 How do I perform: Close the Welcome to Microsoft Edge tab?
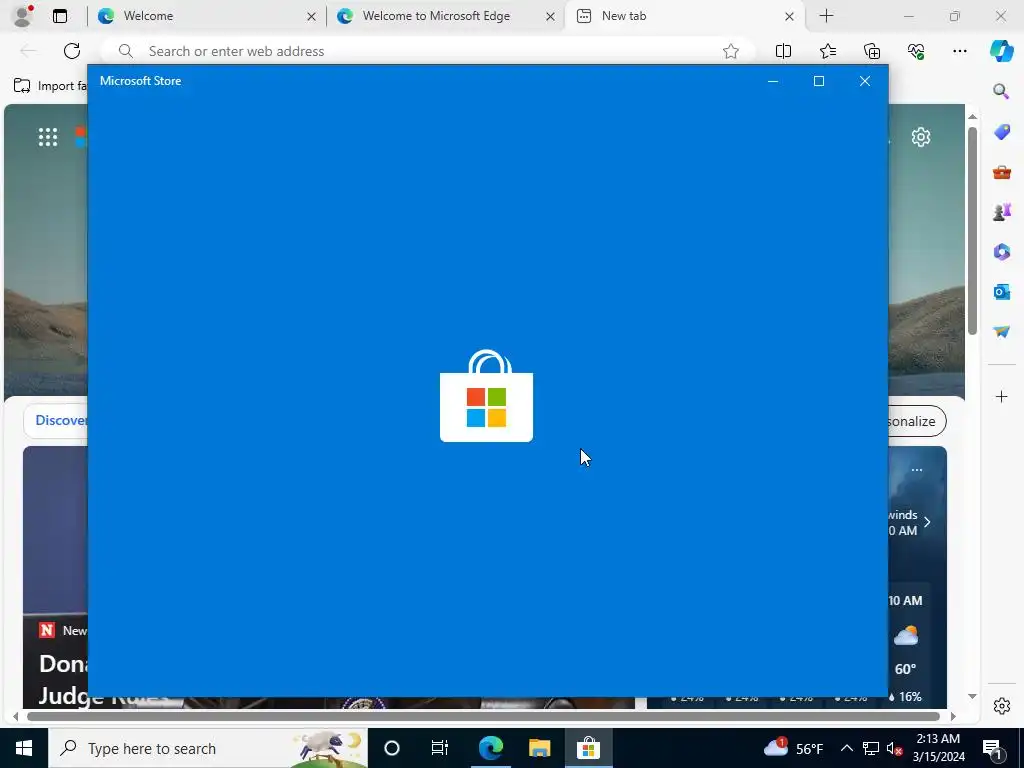551,17
